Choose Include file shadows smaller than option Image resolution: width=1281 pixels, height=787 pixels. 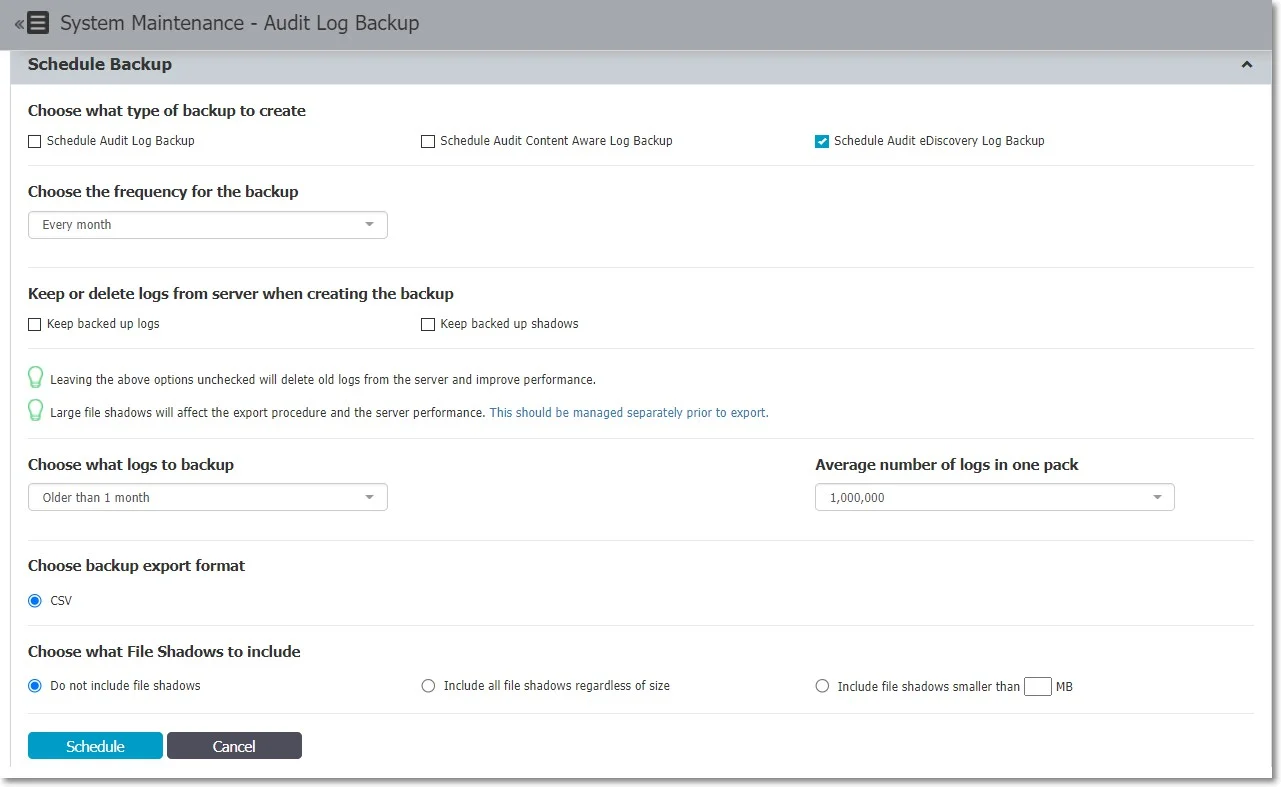(822, 686)
